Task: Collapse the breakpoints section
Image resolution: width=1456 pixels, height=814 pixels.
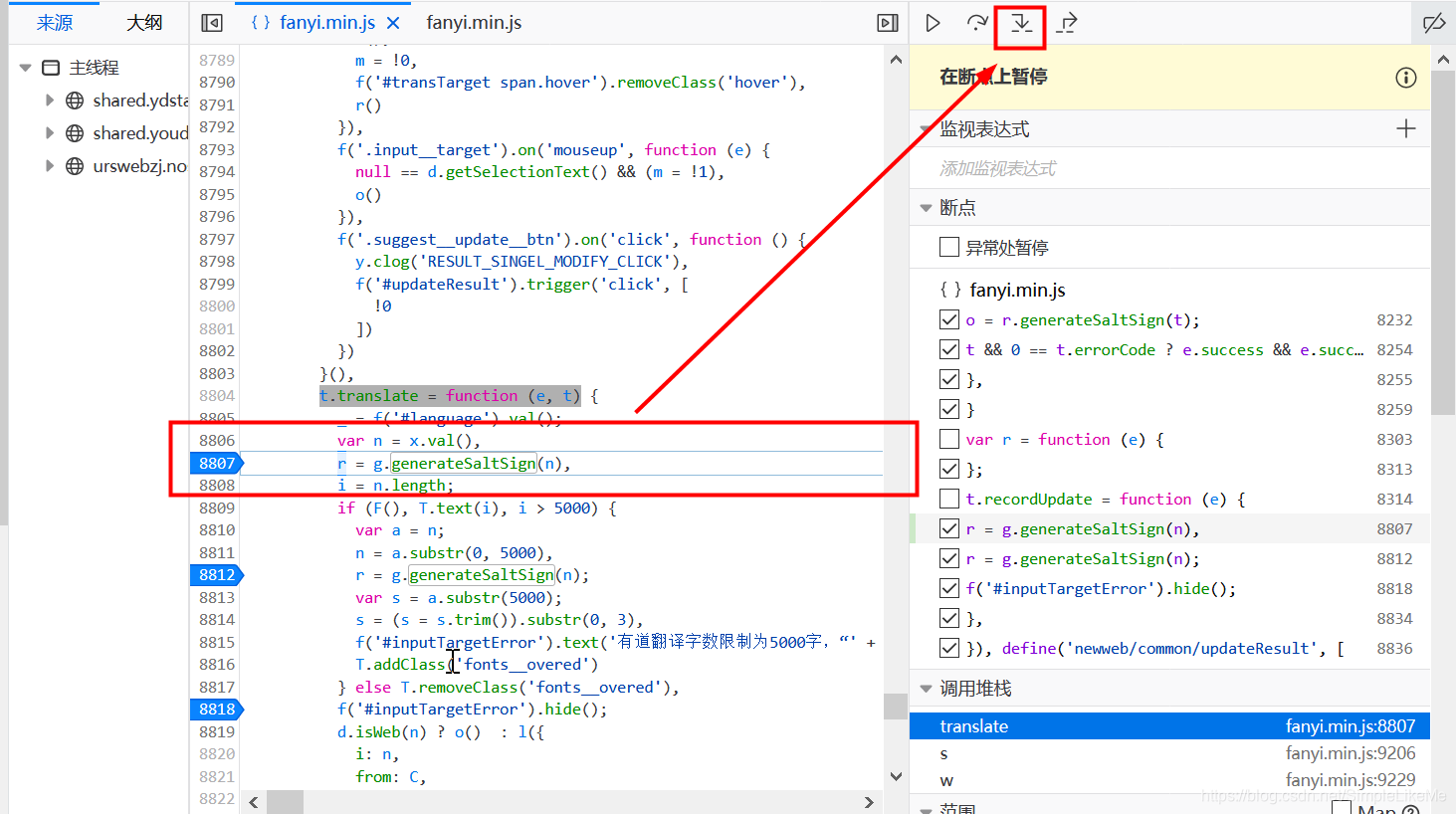Action: (927, 208)
